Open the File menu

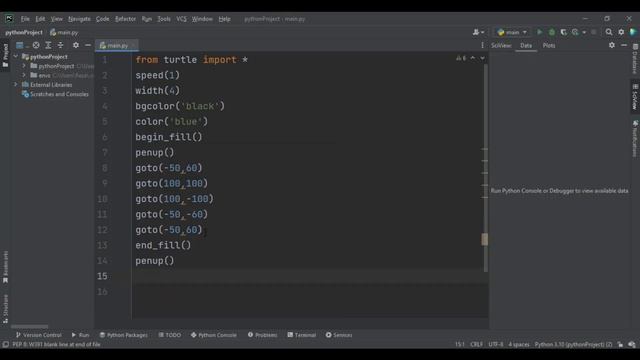point(25,19)
